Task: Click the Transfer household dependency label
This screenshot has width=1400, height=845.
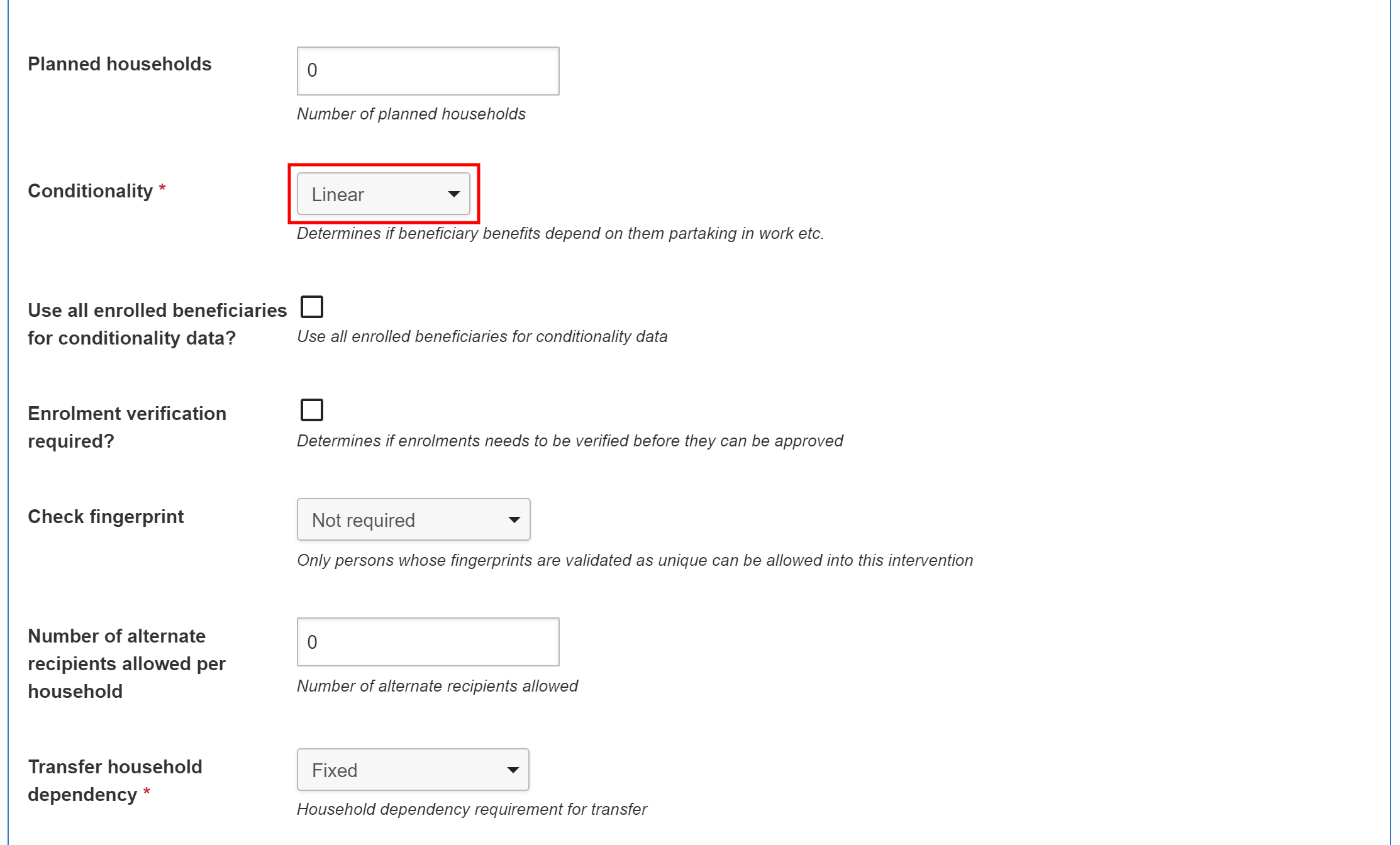Action: pyautogui.click(x=115, y=780)
